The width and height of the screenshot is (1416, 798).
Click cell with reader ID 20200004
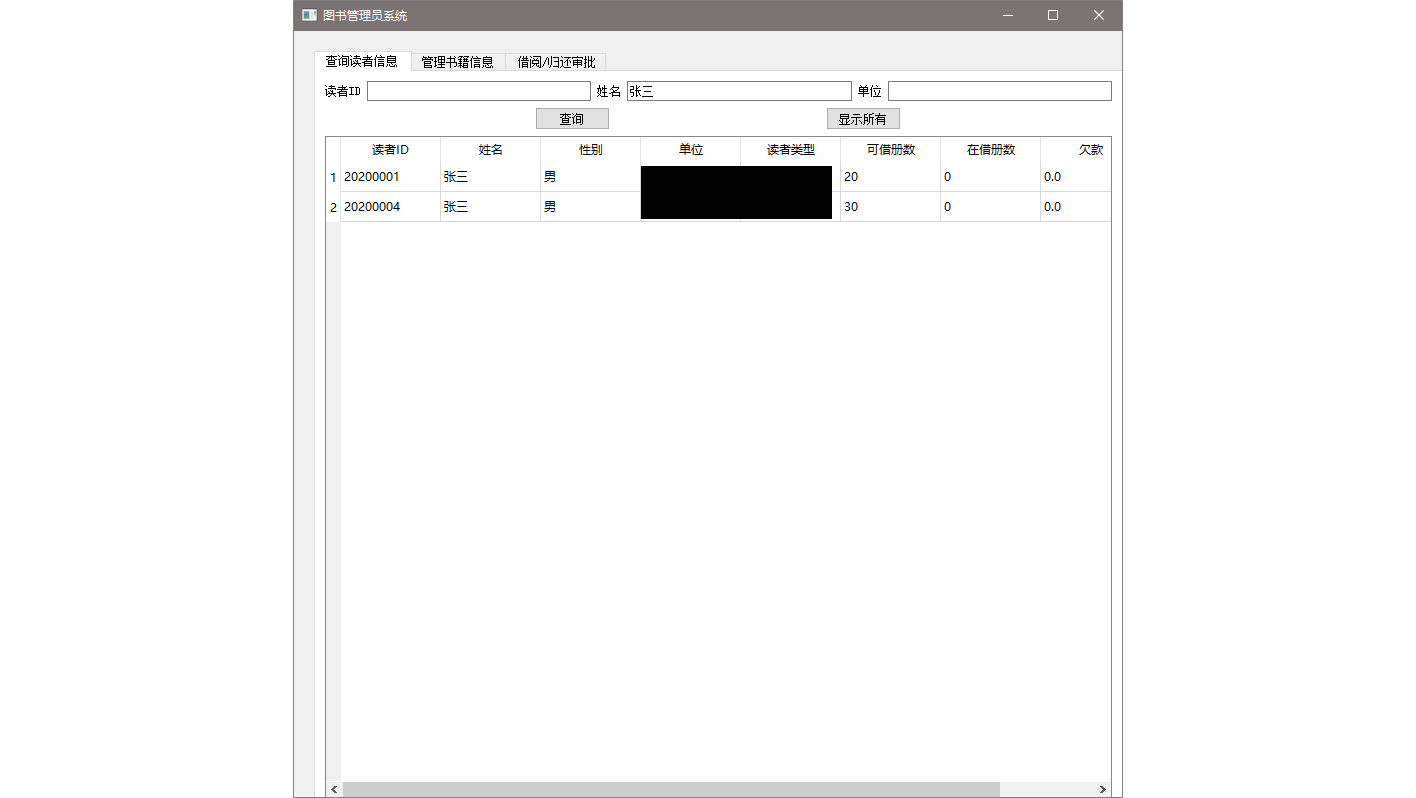(391, 207)
